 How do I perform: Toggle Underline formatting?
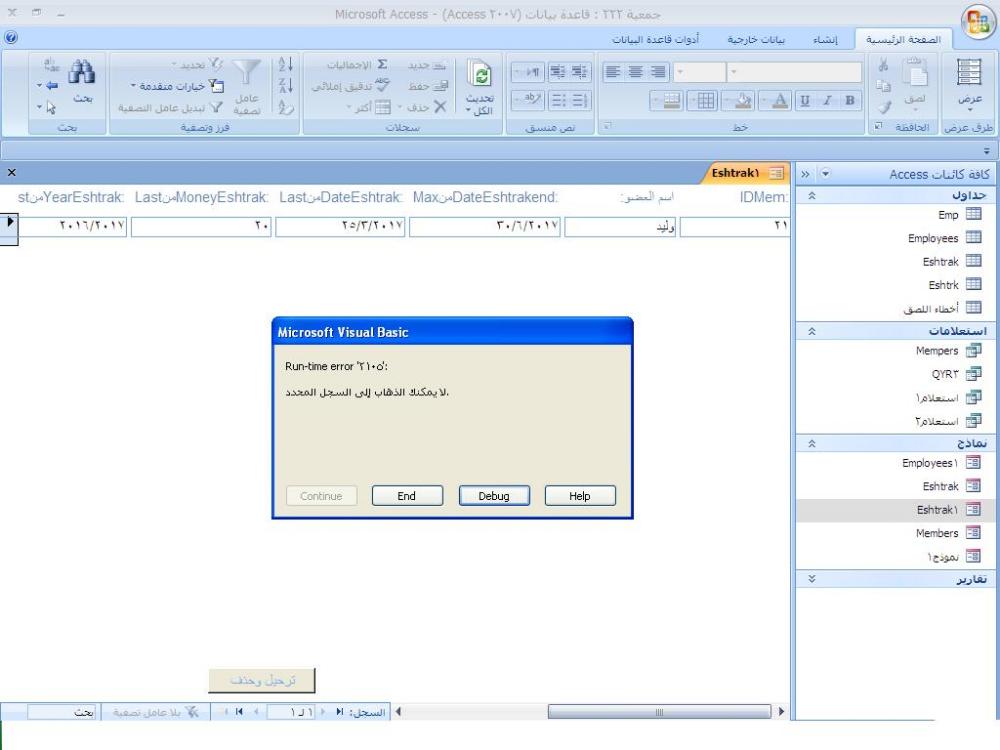click(x=805, y=100)
